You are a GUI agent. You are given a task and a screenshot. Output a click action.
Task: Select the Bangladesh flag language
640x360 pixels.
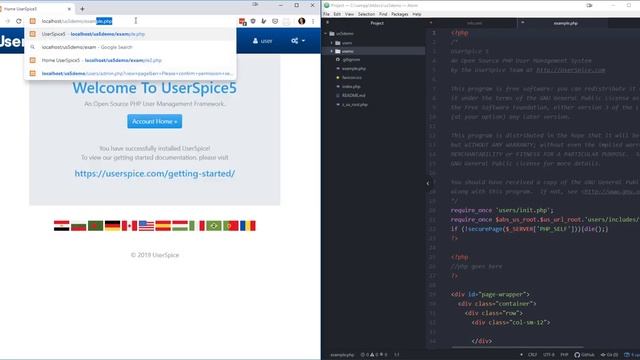pos(96,226)
